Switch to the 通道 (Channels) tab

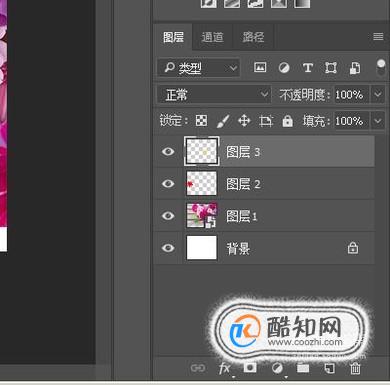(212, 37)
